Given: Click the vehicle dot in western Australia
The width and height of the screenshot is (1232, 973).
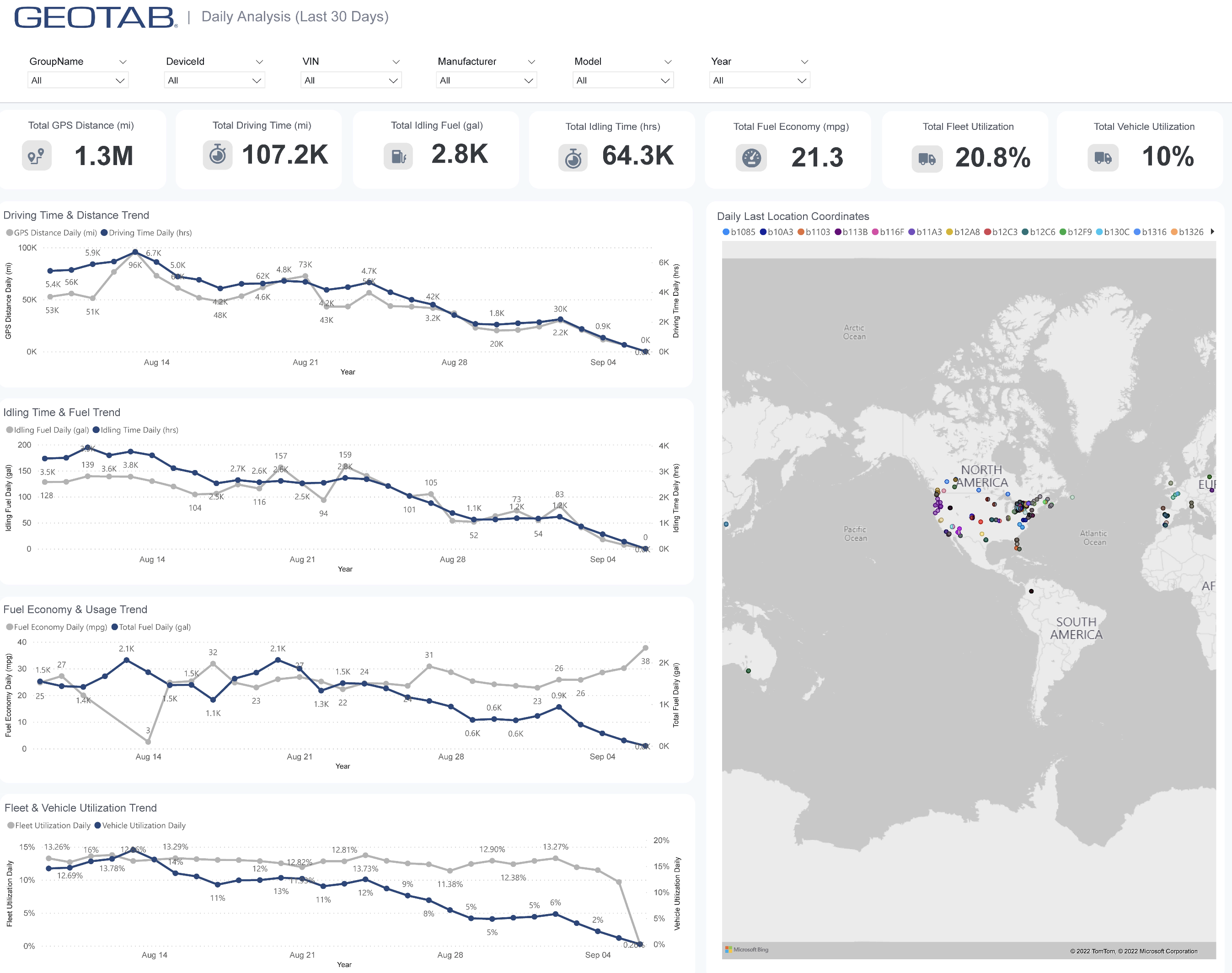Looking at the screenshot, I should click(x=748, y=670).
